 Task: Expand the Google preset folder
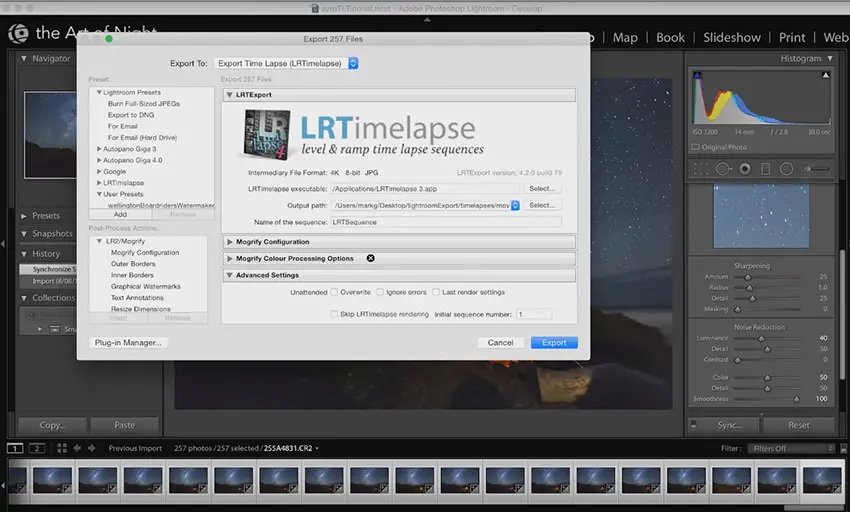(99, 171)
